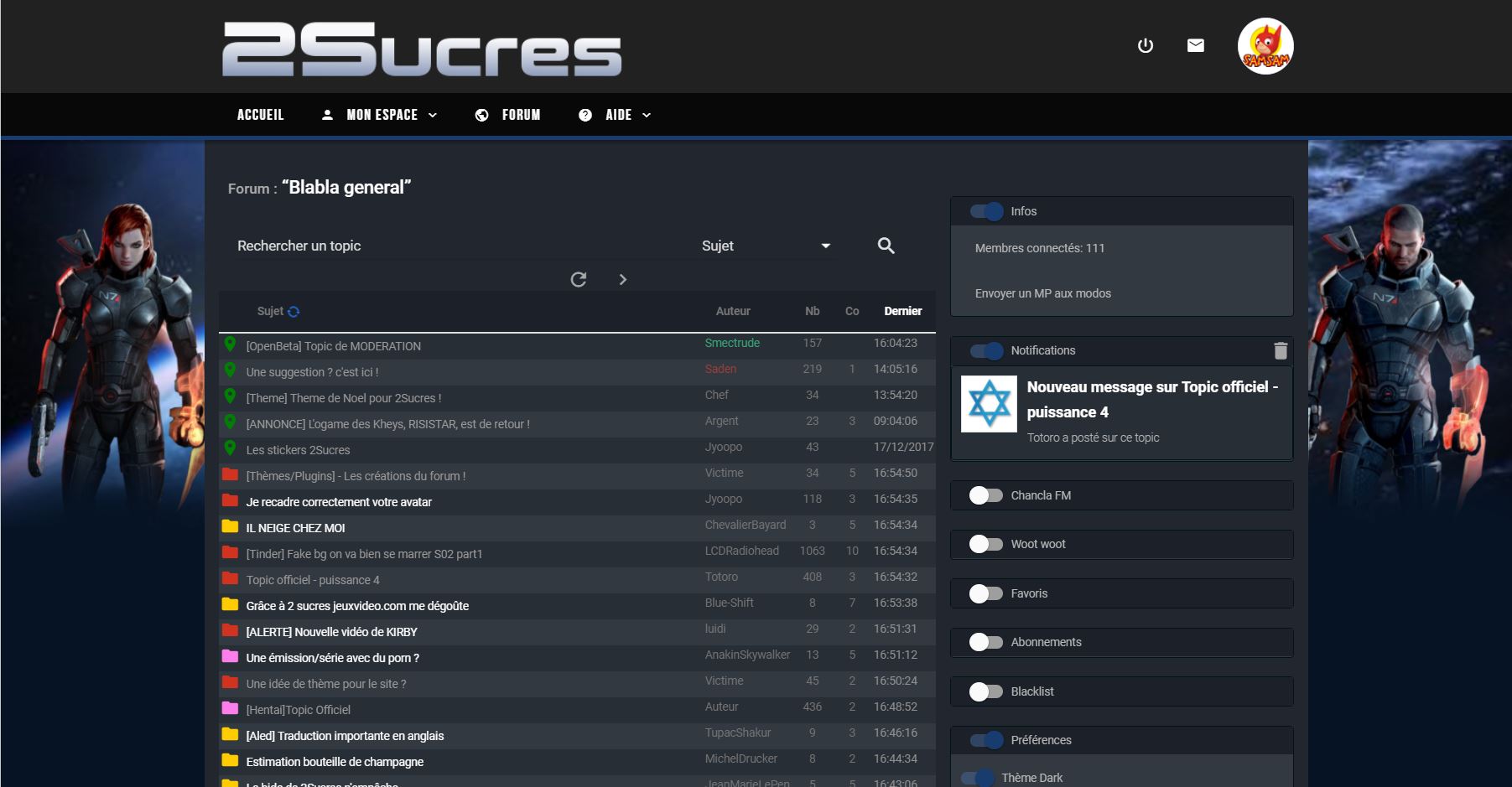The width and height of the screenshot is (1512, 787).
Task: Open the Forum menu item
Action: [x=507, y=115]
